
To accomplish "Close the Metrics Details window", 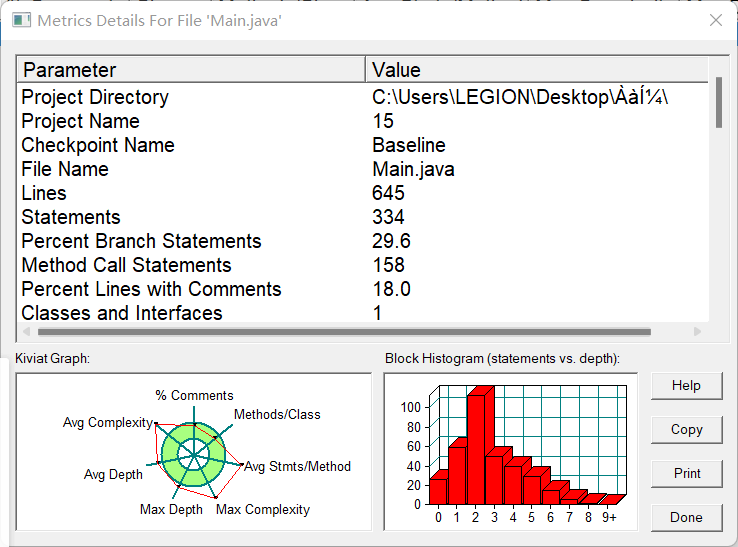I will [x=716, y=20].
